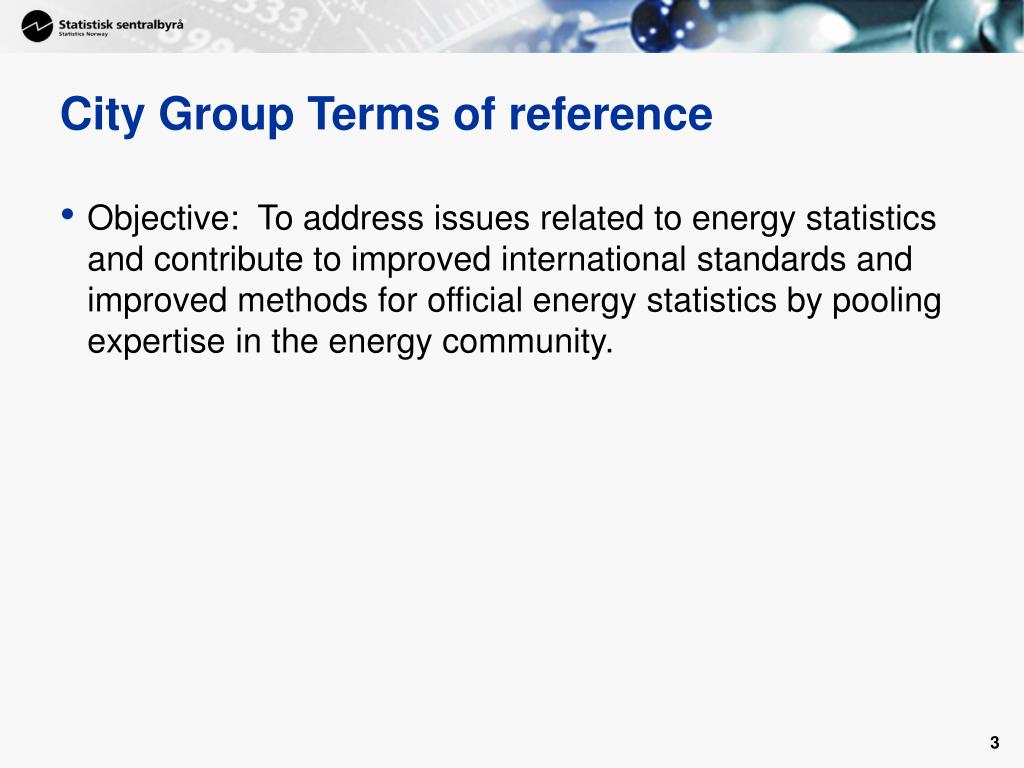Click the Statistisk sentralbyrå round logo icon
The width and height of the screenshot is (1024, 768).
click(x=37, y=27)
